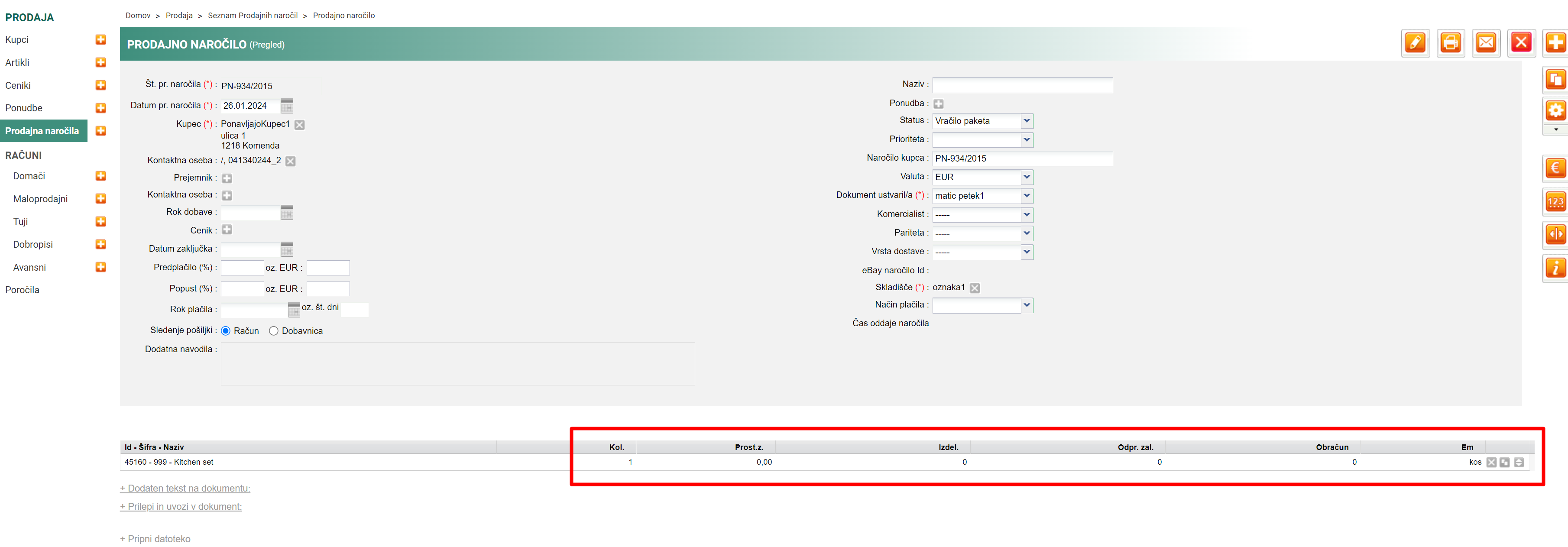
Task: Click the email envelope icon
Action: click(1486, 43)
